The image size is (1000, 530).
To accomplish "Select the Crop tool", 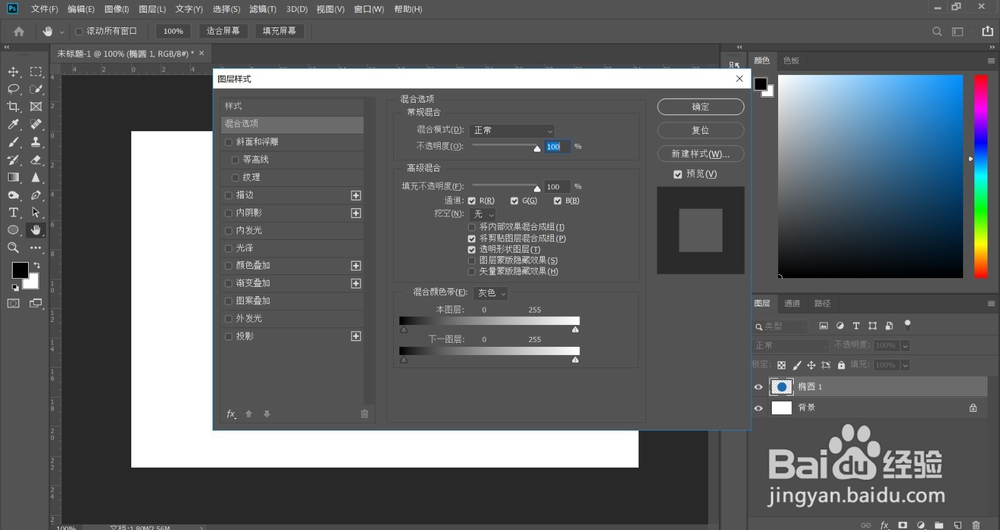I will coord(13,107).
